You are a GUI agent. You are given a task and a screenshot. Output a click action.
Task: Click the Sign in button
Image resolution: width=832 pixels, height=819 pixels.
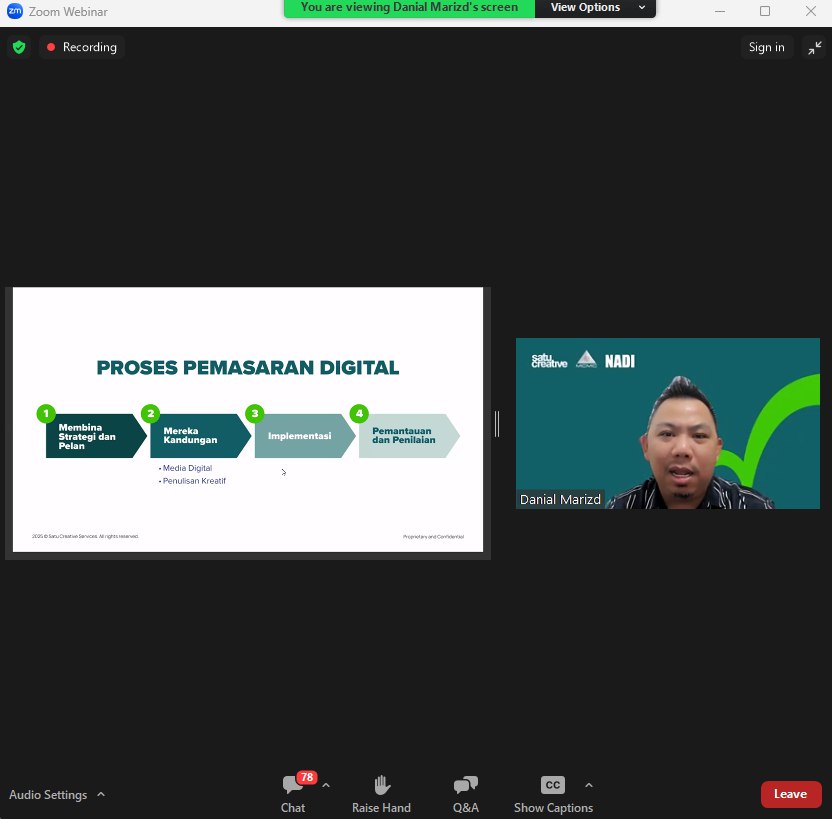pos(766,47)
